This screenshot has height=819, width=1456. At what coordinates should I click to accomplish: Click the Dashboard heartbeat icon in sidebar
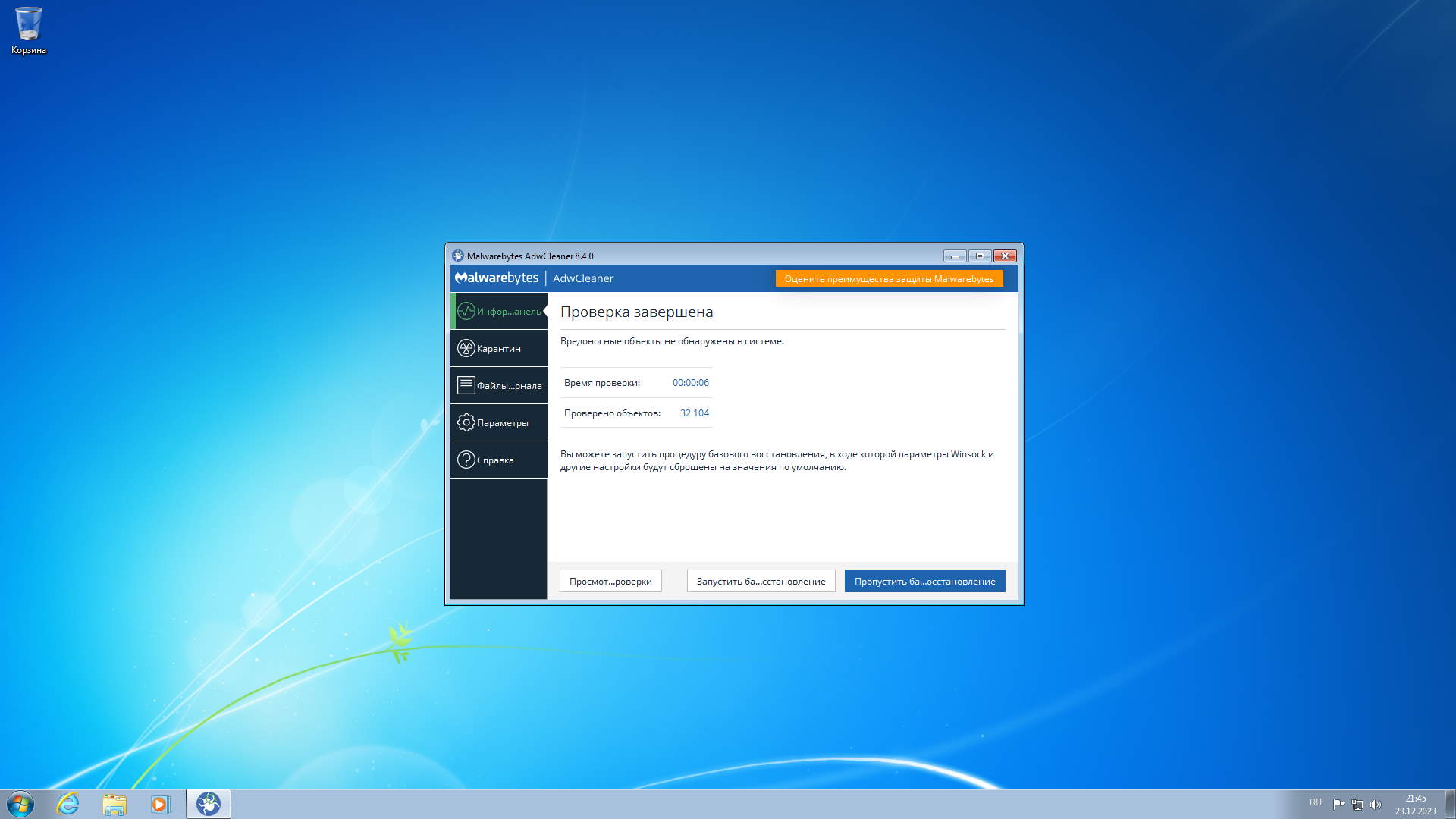[x=466, y=312]
